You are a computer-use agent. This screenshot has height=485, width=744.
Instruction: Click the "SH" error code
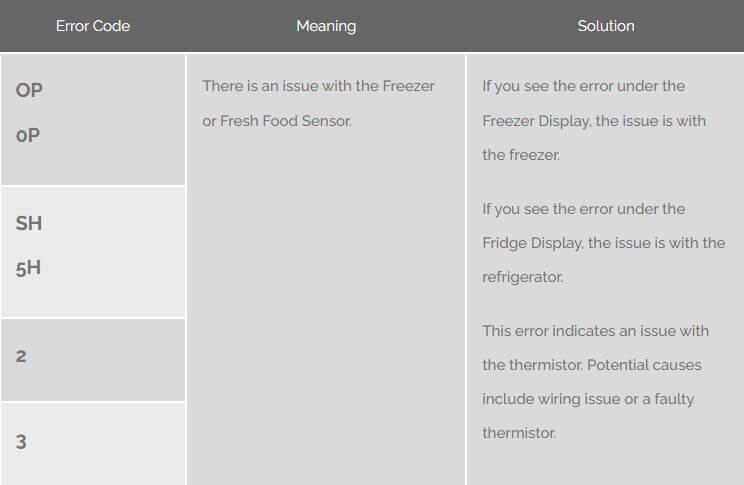pyautogui.click(x=29, y=223)
